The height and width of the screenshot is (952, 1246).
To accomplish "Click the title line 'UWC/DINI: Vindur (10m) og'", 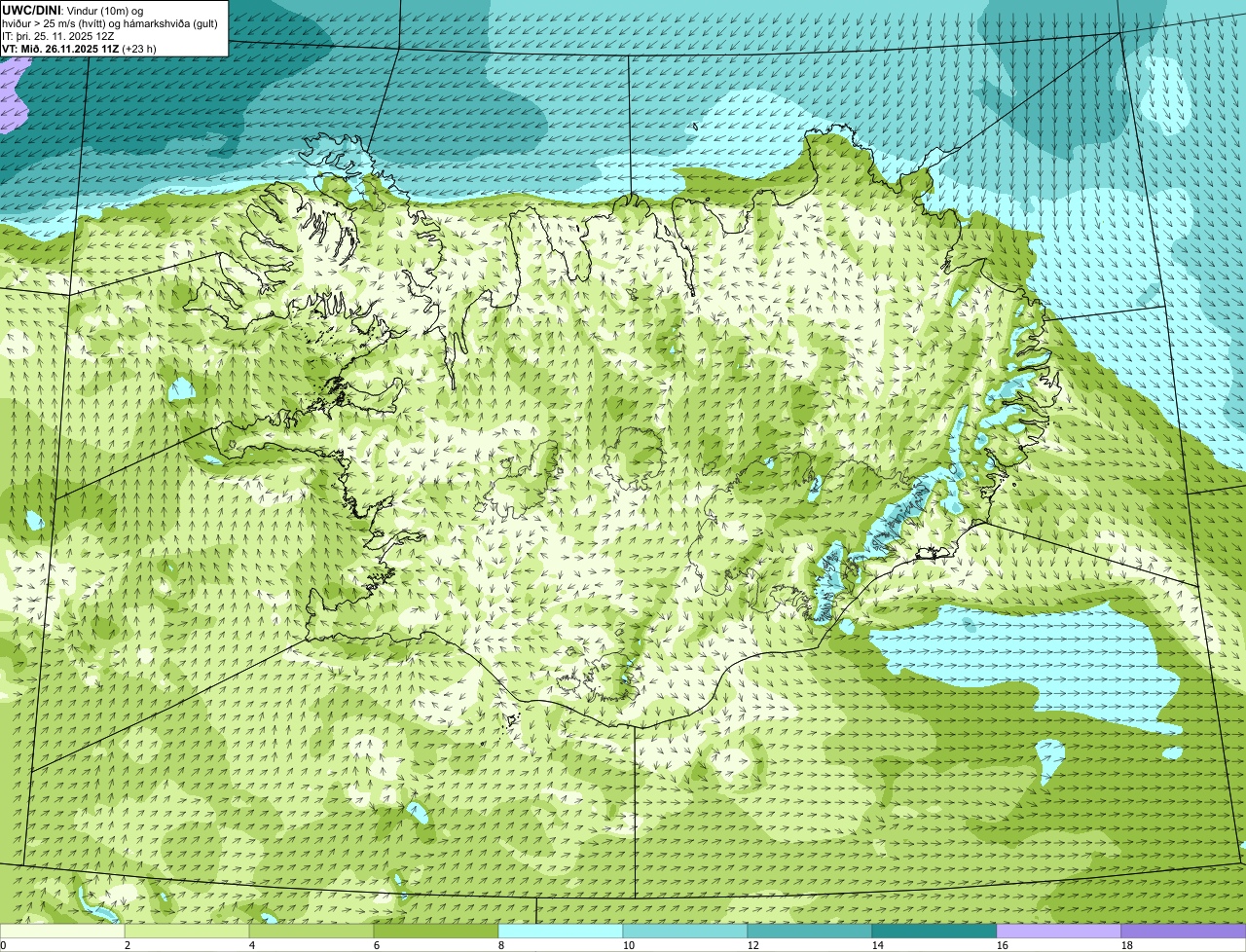I will pyautogui.click(x=73, y=10).
